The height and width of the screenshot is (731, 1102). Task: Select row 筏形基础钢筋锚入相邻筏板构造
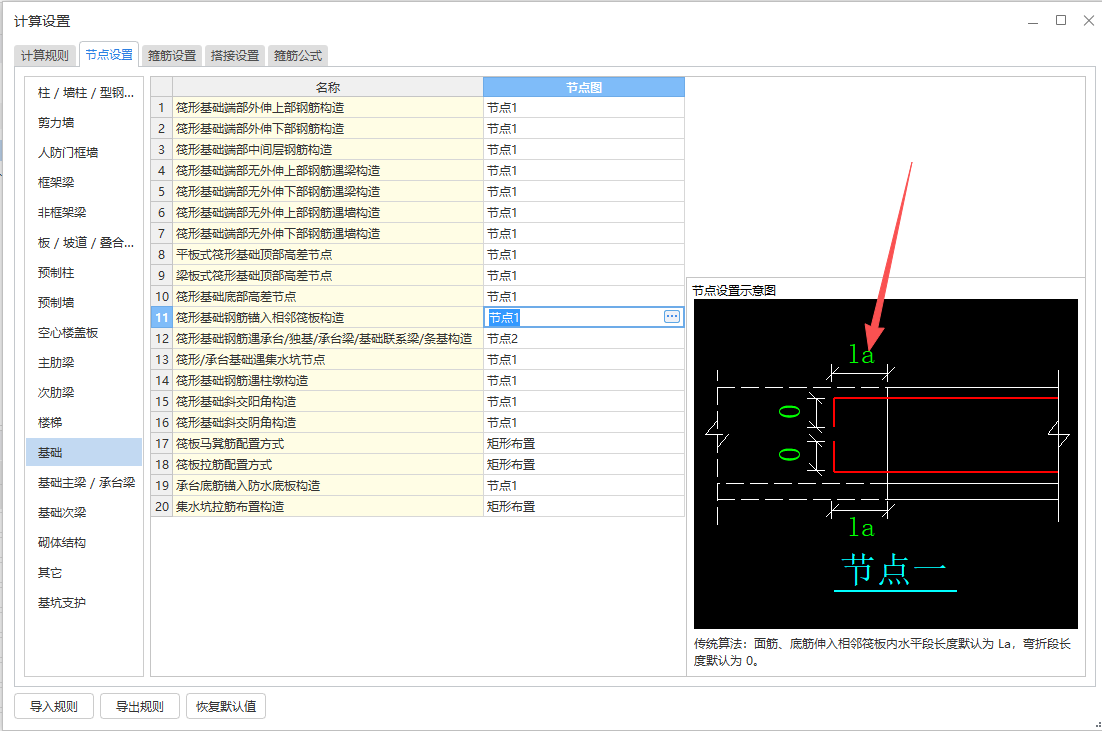tap(328, 318)
